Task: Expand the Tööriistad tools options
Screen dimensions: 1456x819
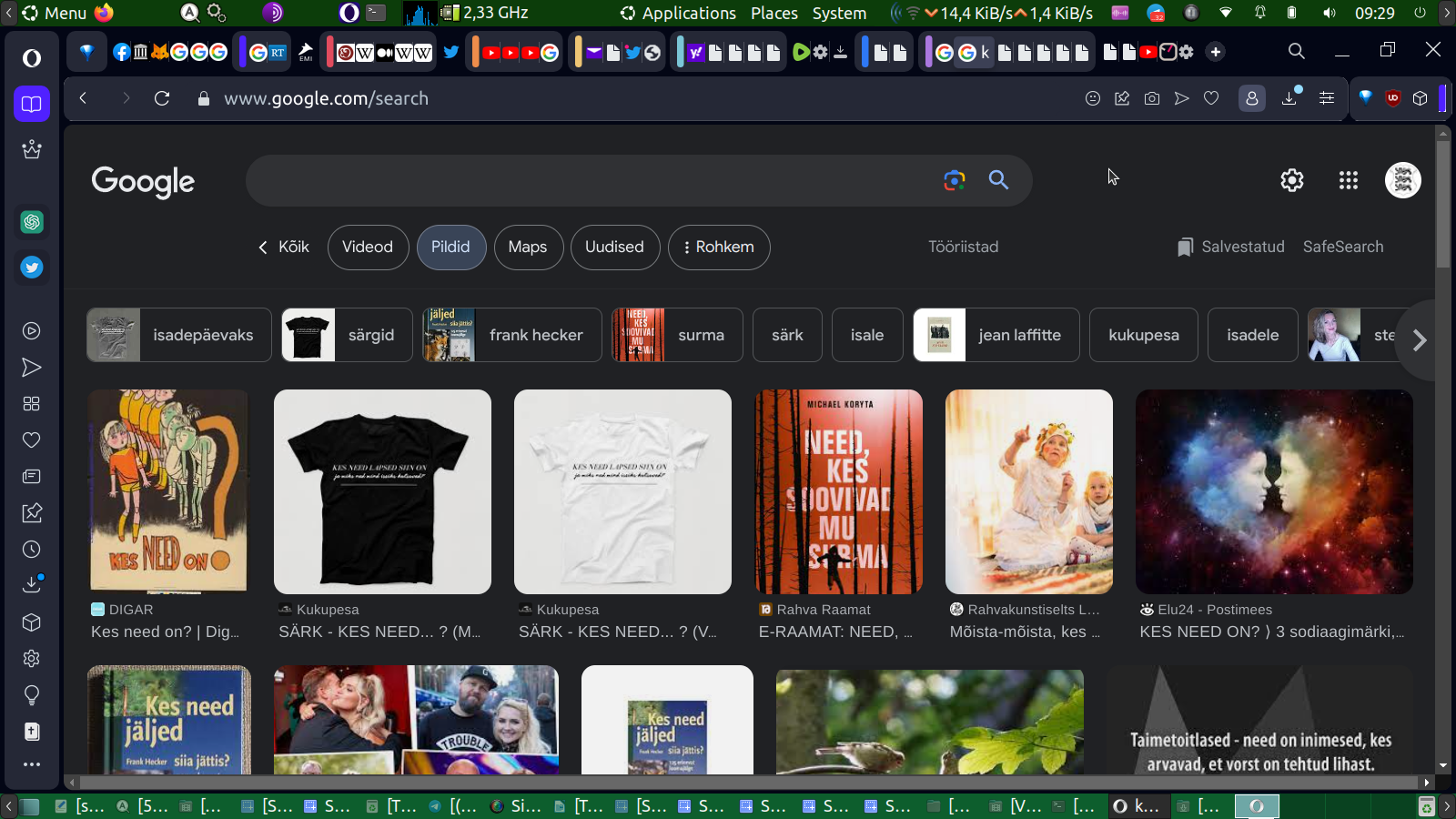Action: click(963, 247)
